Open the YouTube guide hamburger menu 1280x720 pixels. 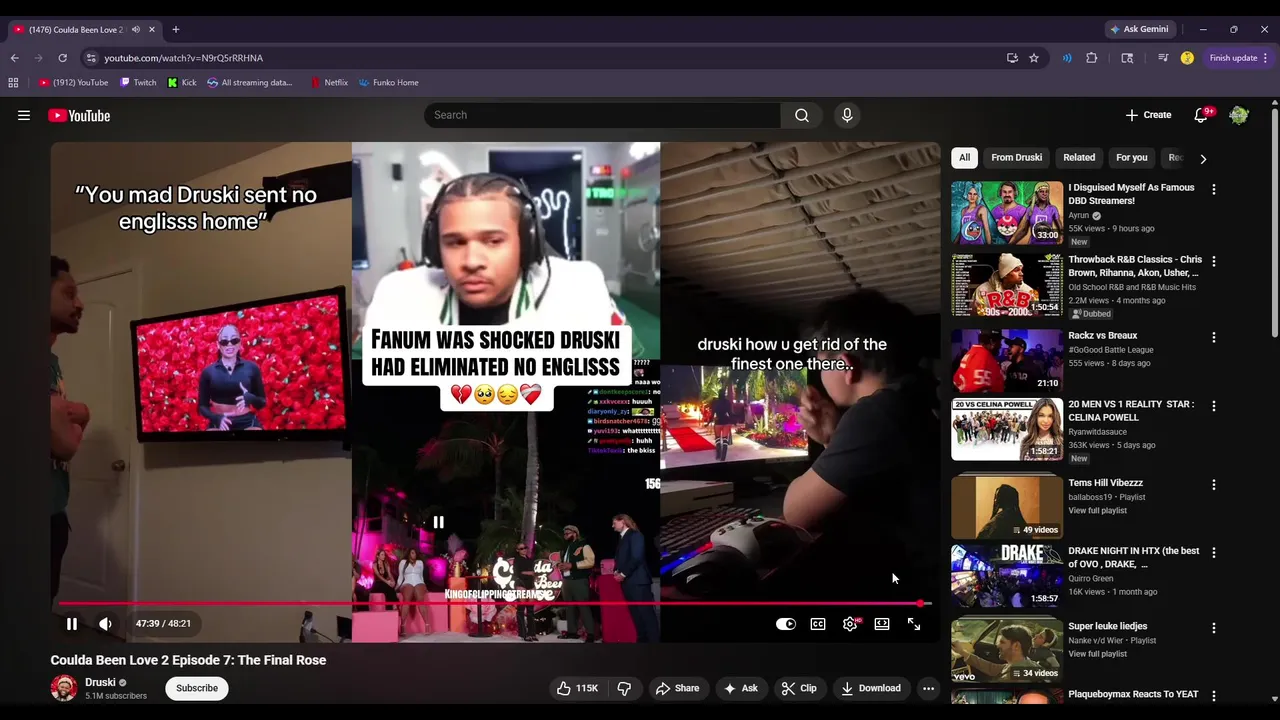pos(24,116)
